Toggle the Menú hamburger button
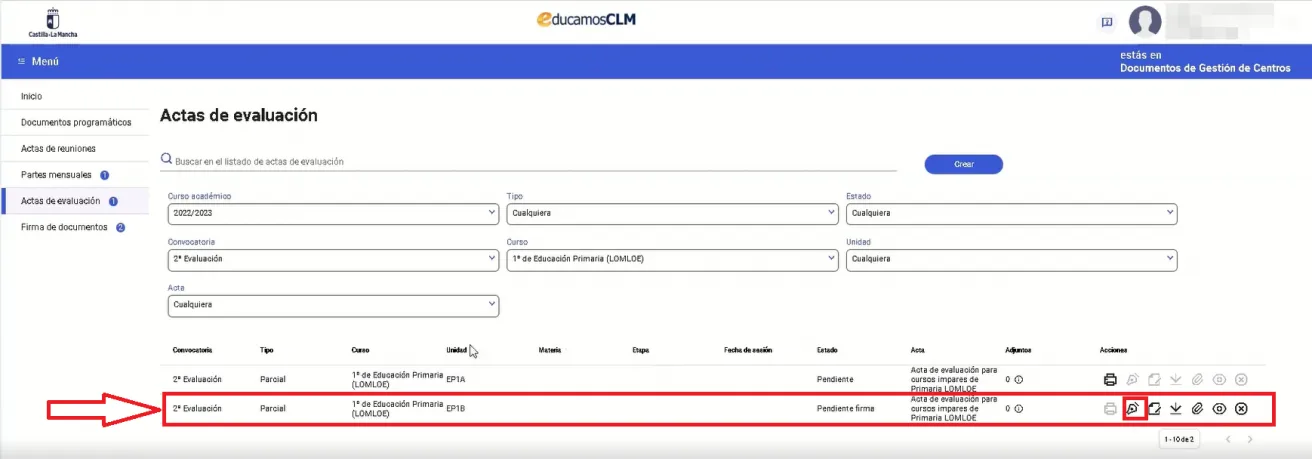1312x459 pixels. point(39,61)
